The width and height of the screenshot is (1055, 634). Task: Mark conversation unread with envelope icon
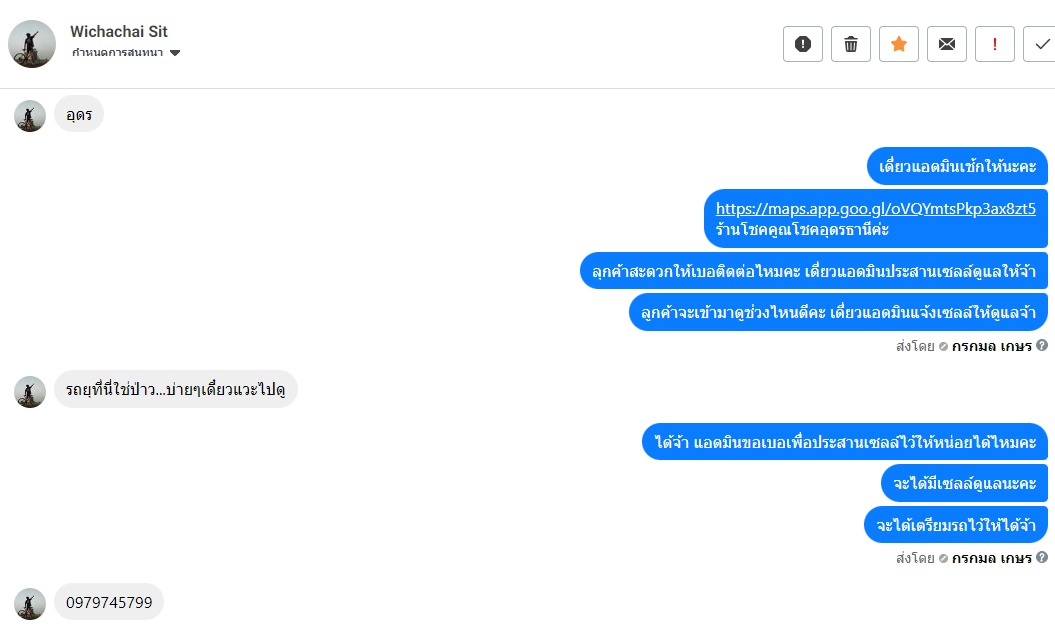[946, 44]
